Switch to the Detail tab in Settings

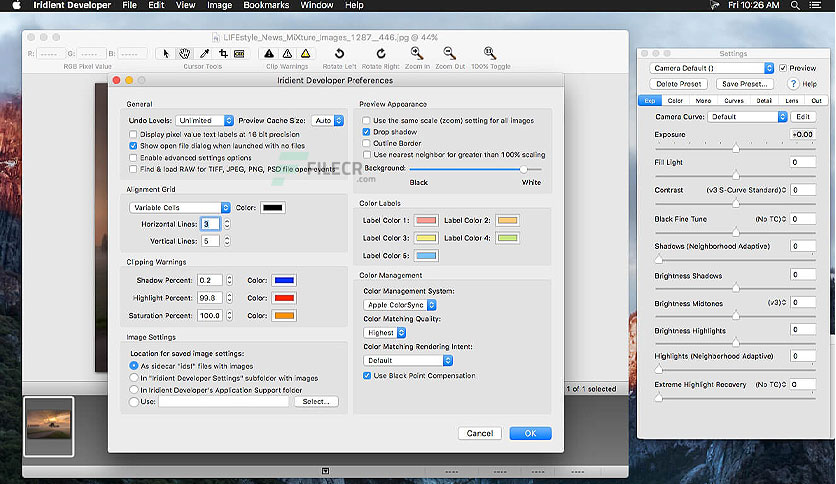(x=764, y=101)
